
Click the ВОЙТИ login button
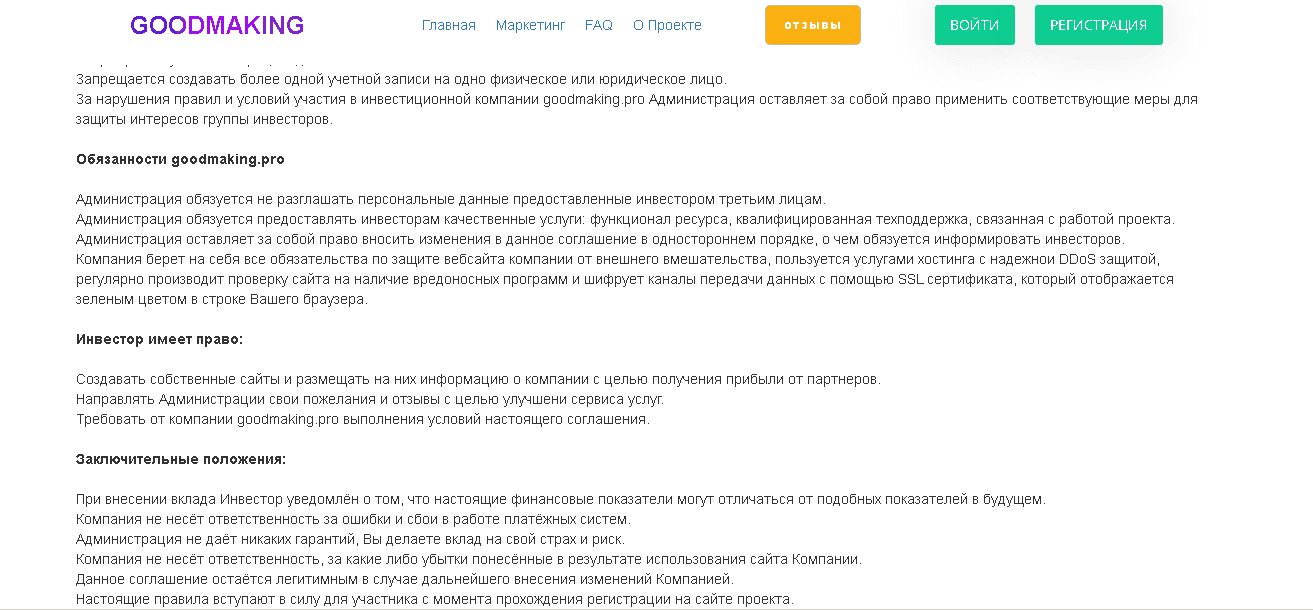pos(973,24)
